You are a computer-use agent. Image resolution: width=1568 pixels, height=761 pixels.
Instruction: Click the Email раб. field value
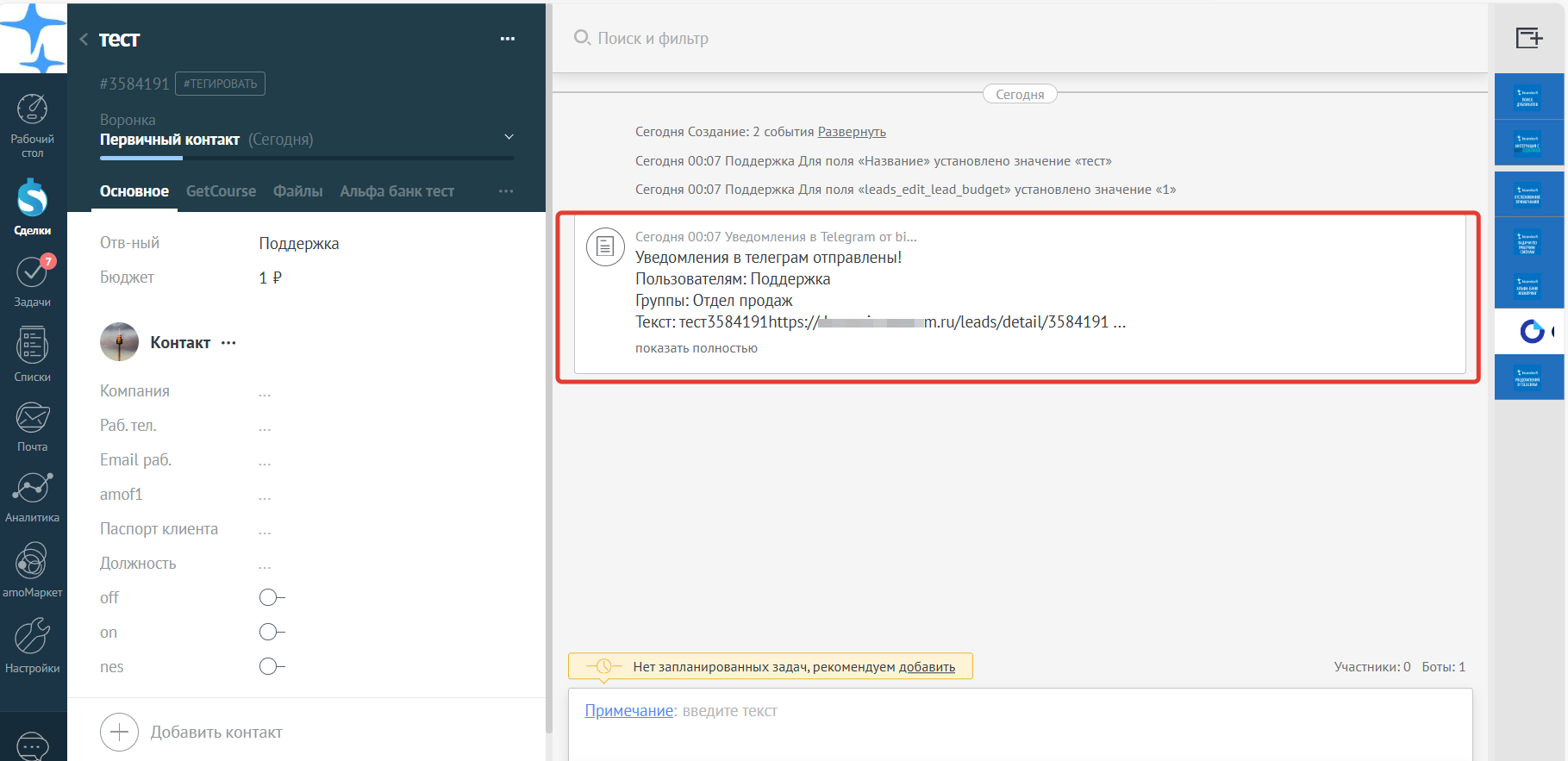coord(265,461)
